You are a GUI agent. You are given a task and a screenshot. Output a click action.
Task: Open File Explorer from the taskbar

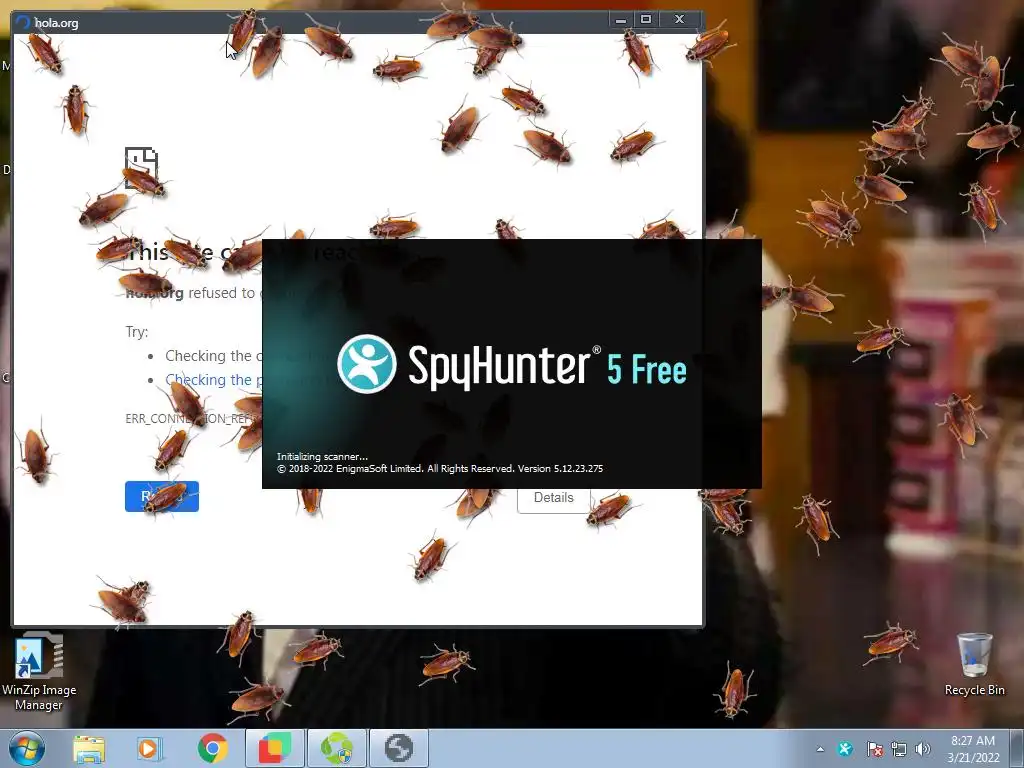pyautogui.click(x=89, y=748)
